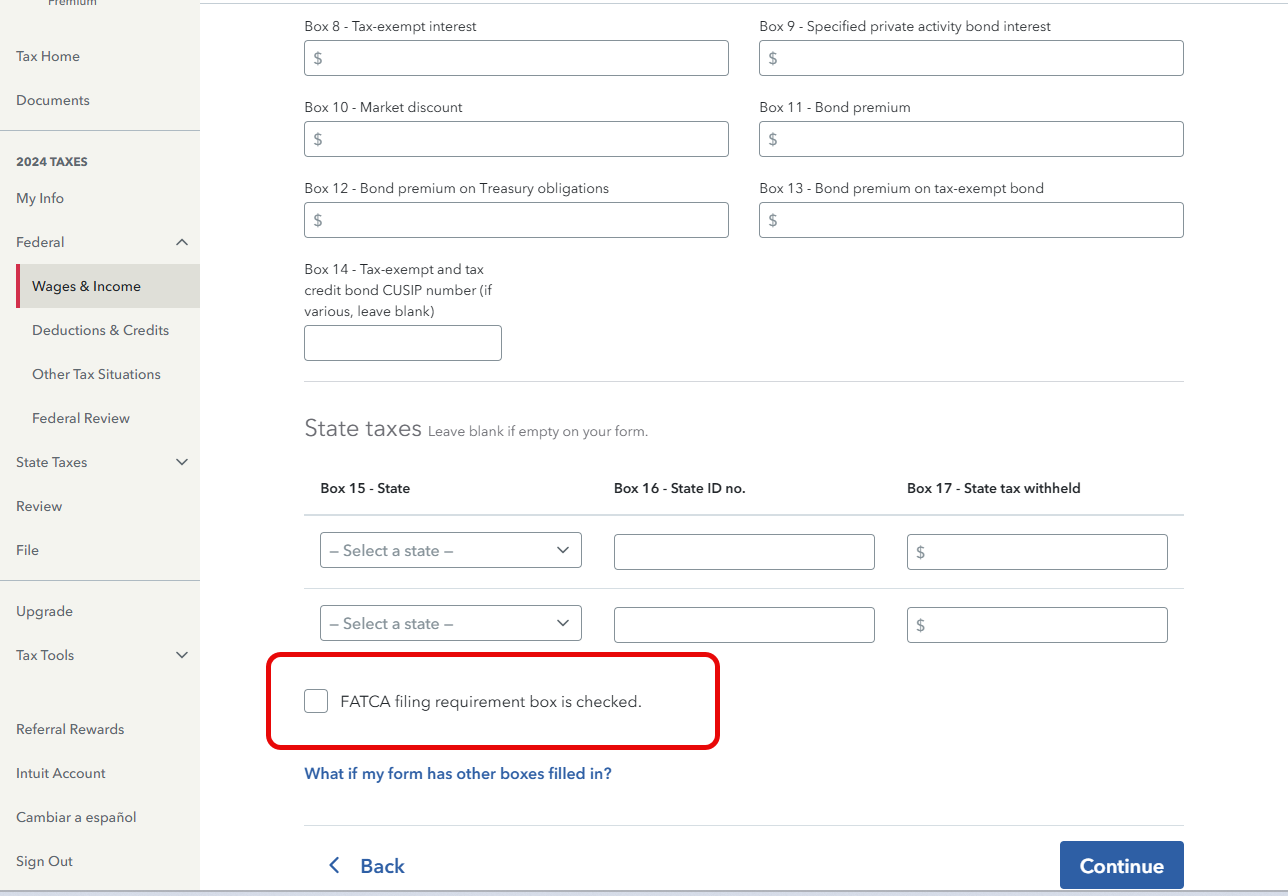1288x896 pixels.
Task: Open 'What if my form has other boxes' link
Action: pos(458,773)
